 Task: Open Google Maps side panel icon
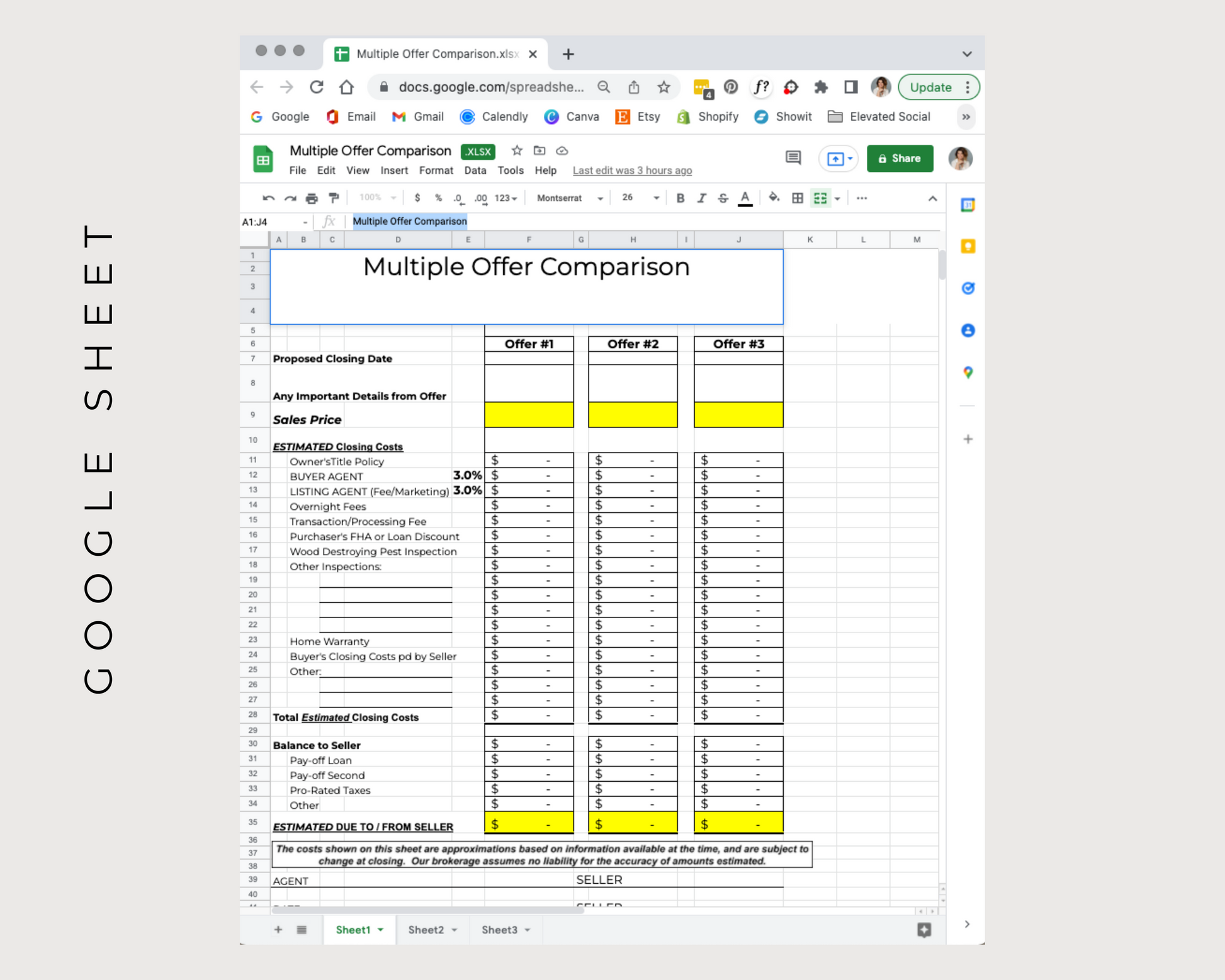point(968,373)
